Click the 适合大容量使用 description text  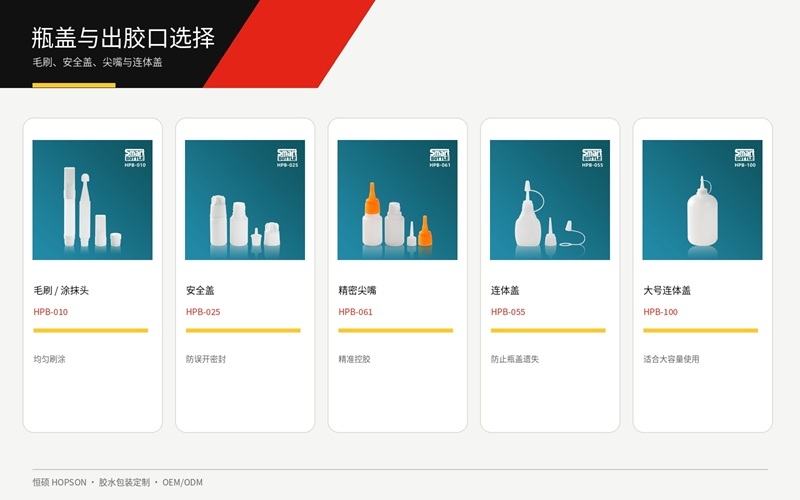point(671,359)
